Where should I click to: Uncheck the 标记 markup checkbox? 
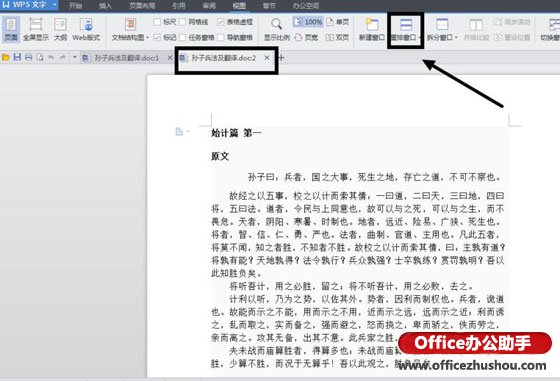[157, 37]
